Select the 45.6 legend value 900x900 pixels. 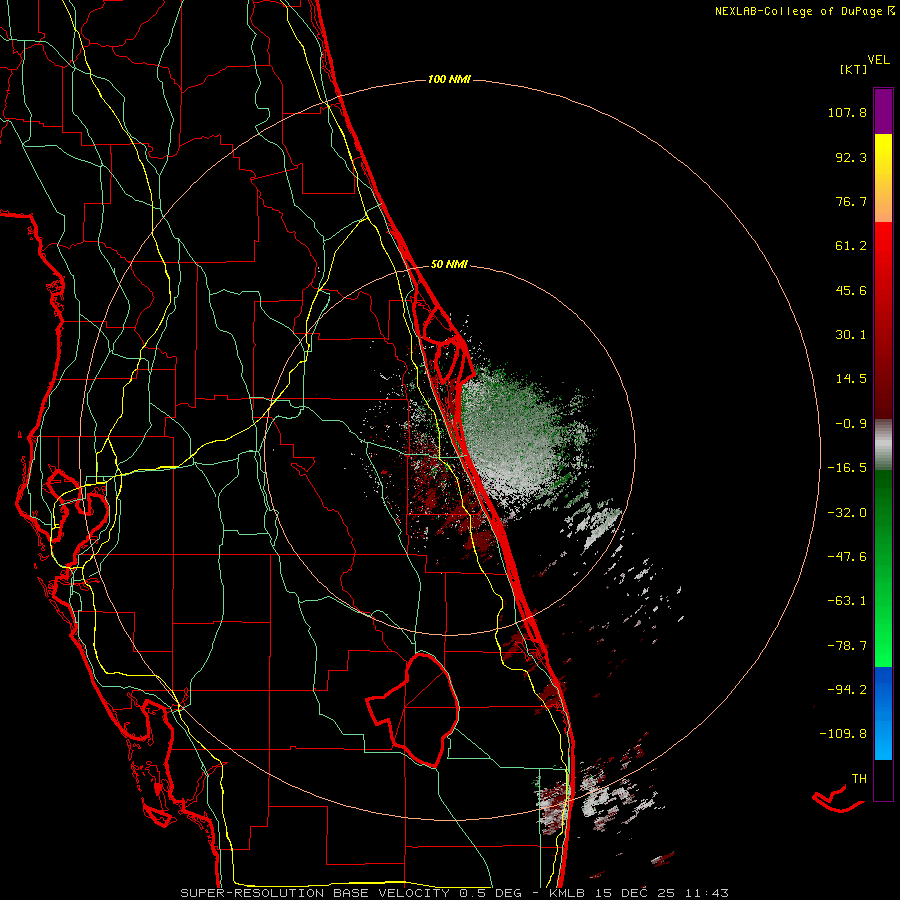(x=851, y=290)
